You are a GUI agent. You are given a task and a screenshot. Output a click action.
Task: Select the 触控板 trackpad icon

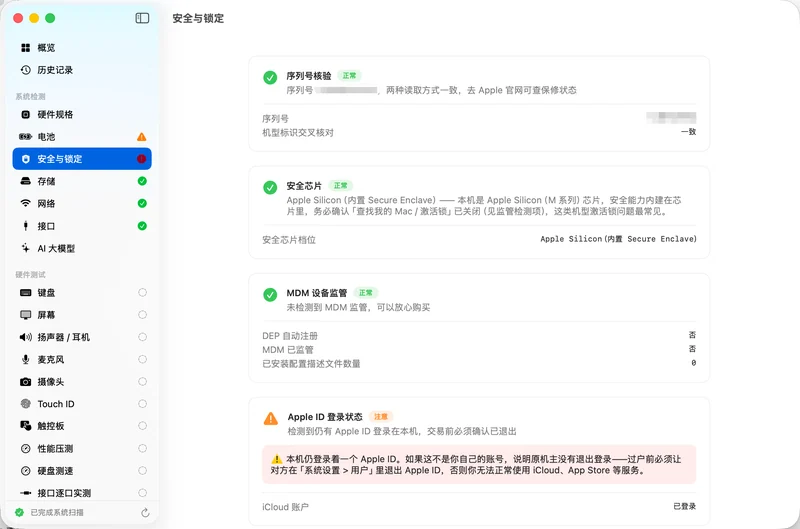(x=26, y=425)
